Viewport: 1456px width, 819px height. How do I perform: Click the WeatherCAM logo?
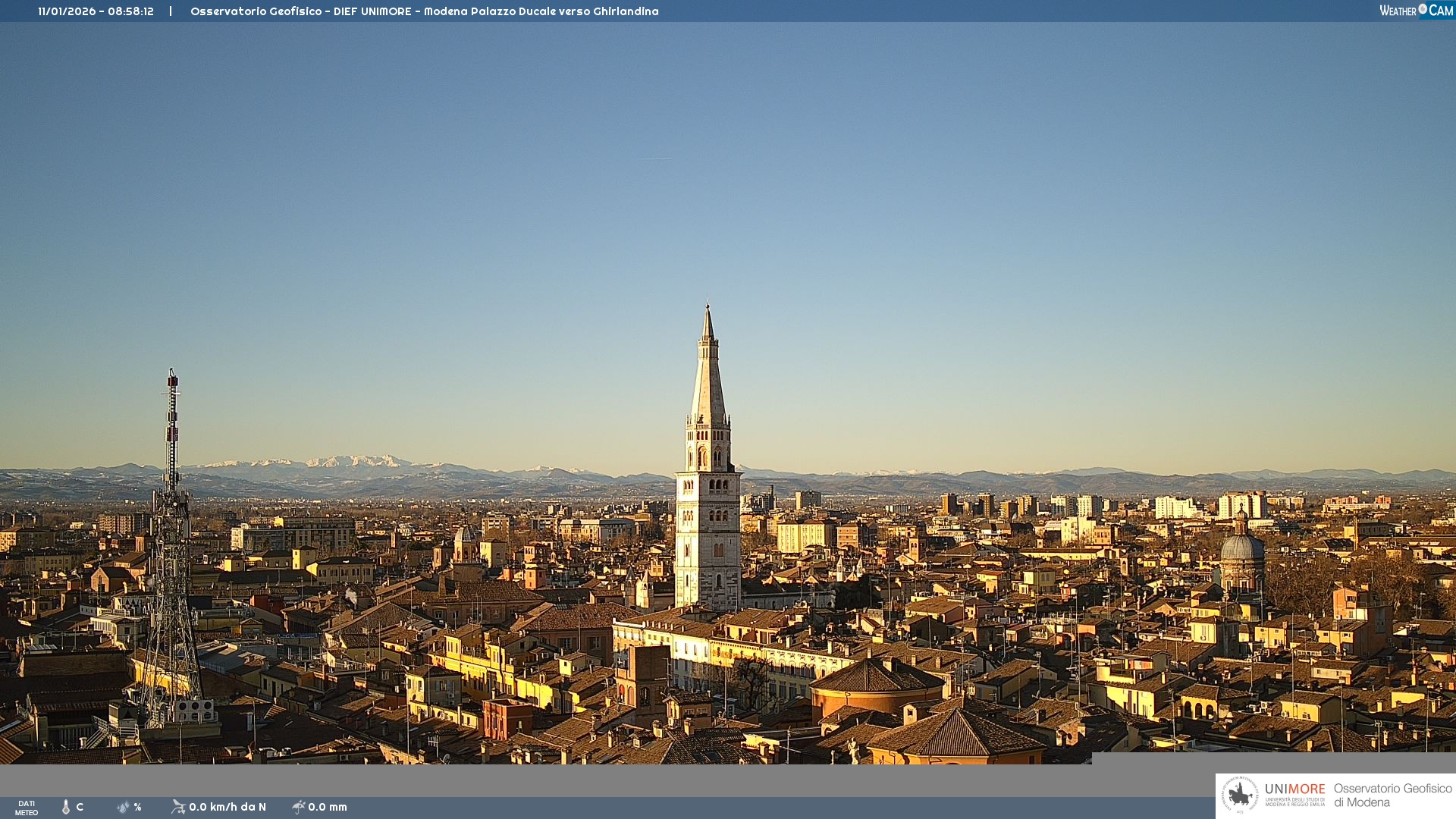pyautogui.click(x=1416, y=11)
